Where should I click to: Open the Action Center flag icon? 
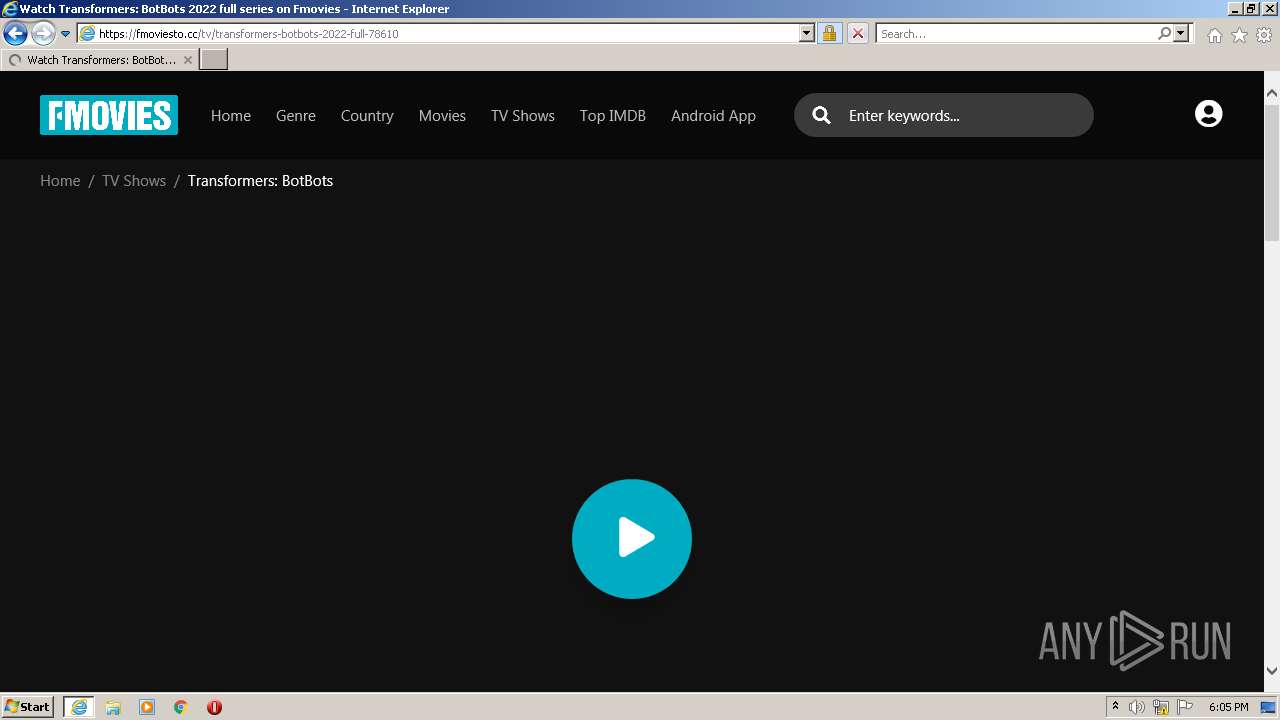(x=1185, y=707)
